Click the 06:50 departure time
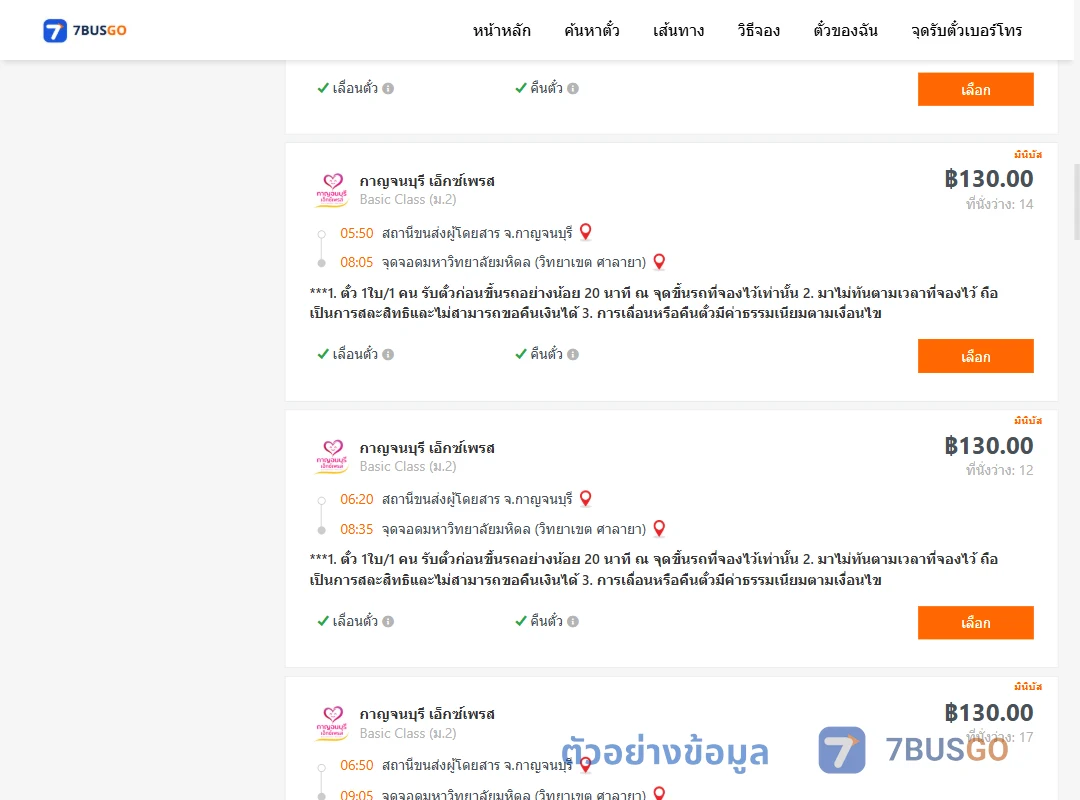 [x=356, y=766]
